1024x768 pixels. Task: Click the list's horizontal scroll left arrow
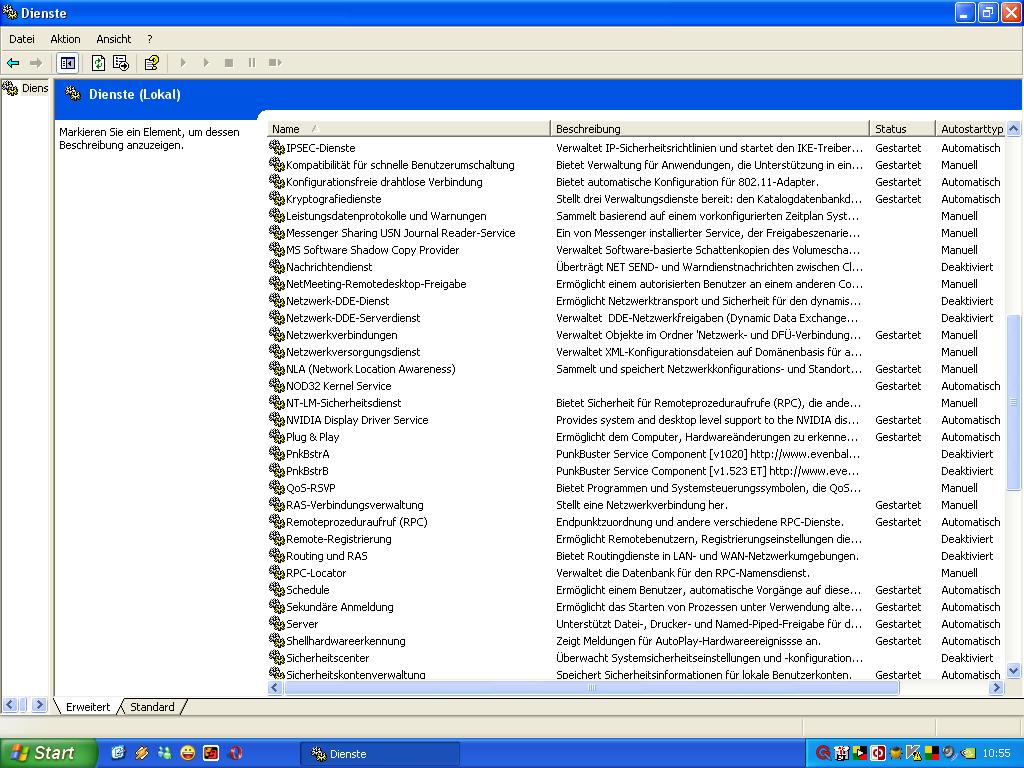(275, 687)
